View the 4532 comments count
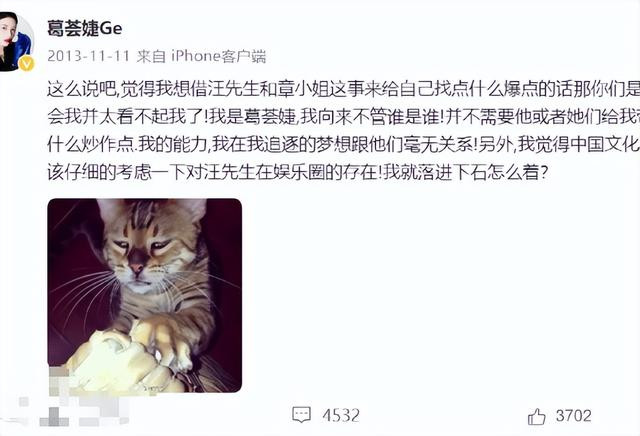The width and height of the screenshot is (640, 436). (341, 416)
